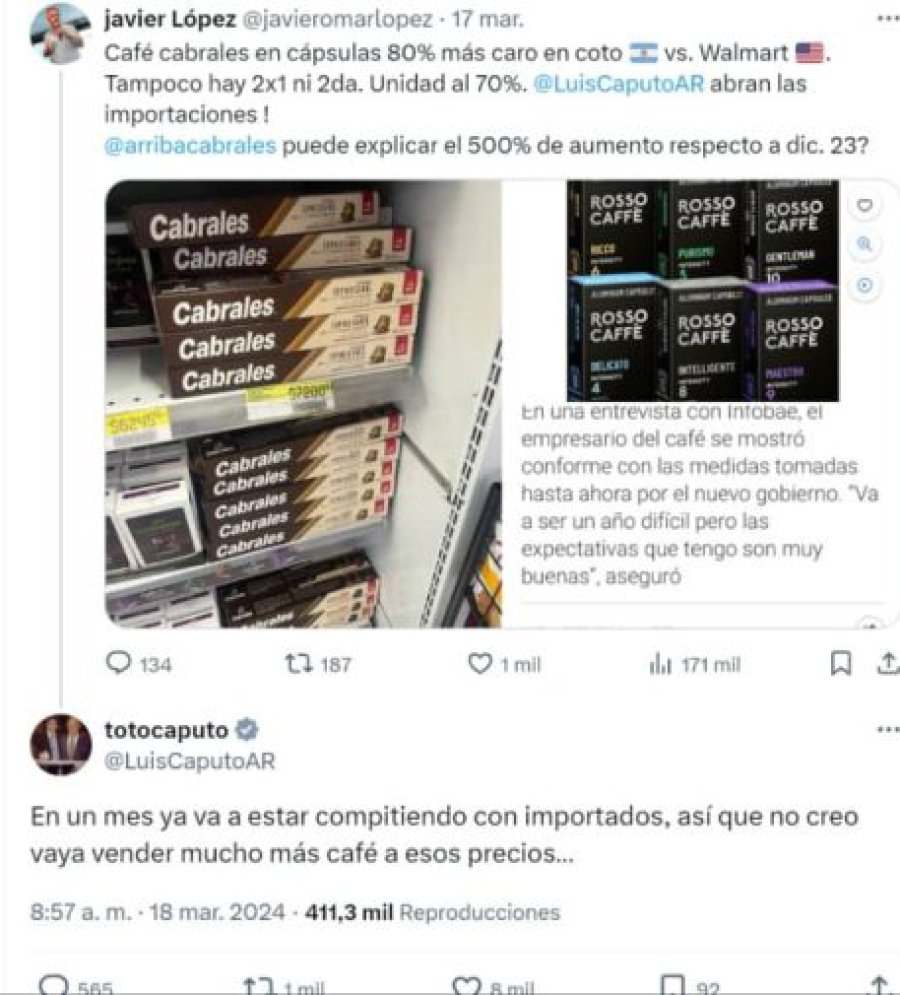Open the Rosso Caffè capsules image
The height and width of the screenshot is (995, 900).
703,291
